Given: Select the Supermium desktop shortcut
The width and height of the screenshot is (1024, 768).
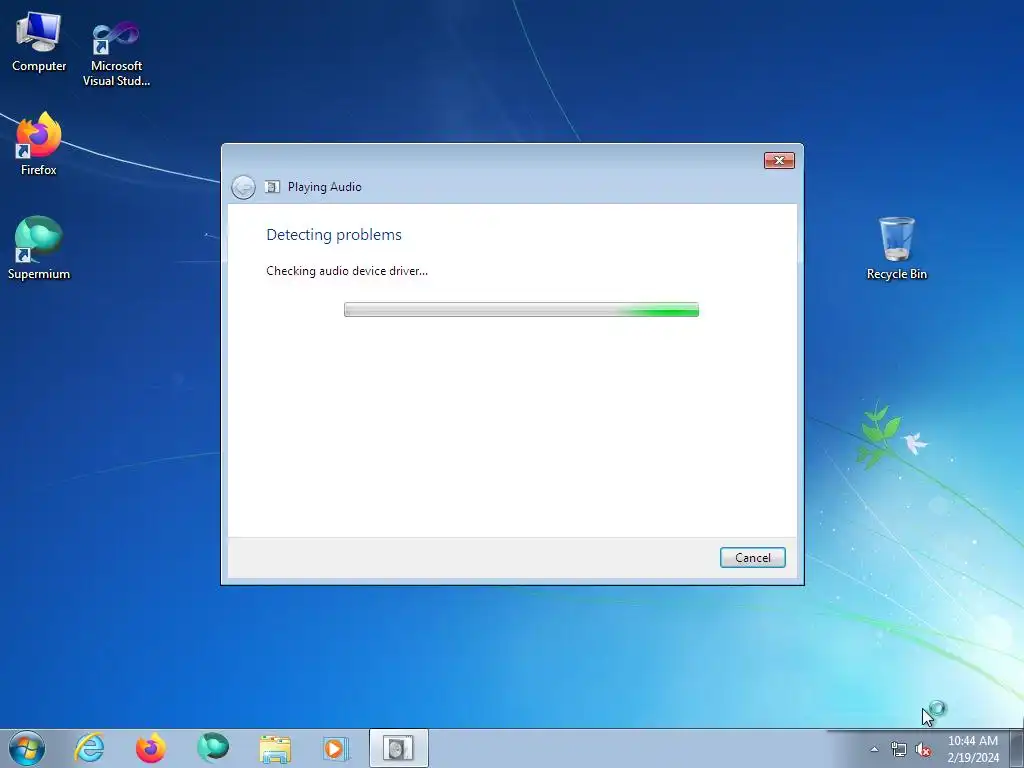Looking at the screenshot, I should tap(39, 248).
